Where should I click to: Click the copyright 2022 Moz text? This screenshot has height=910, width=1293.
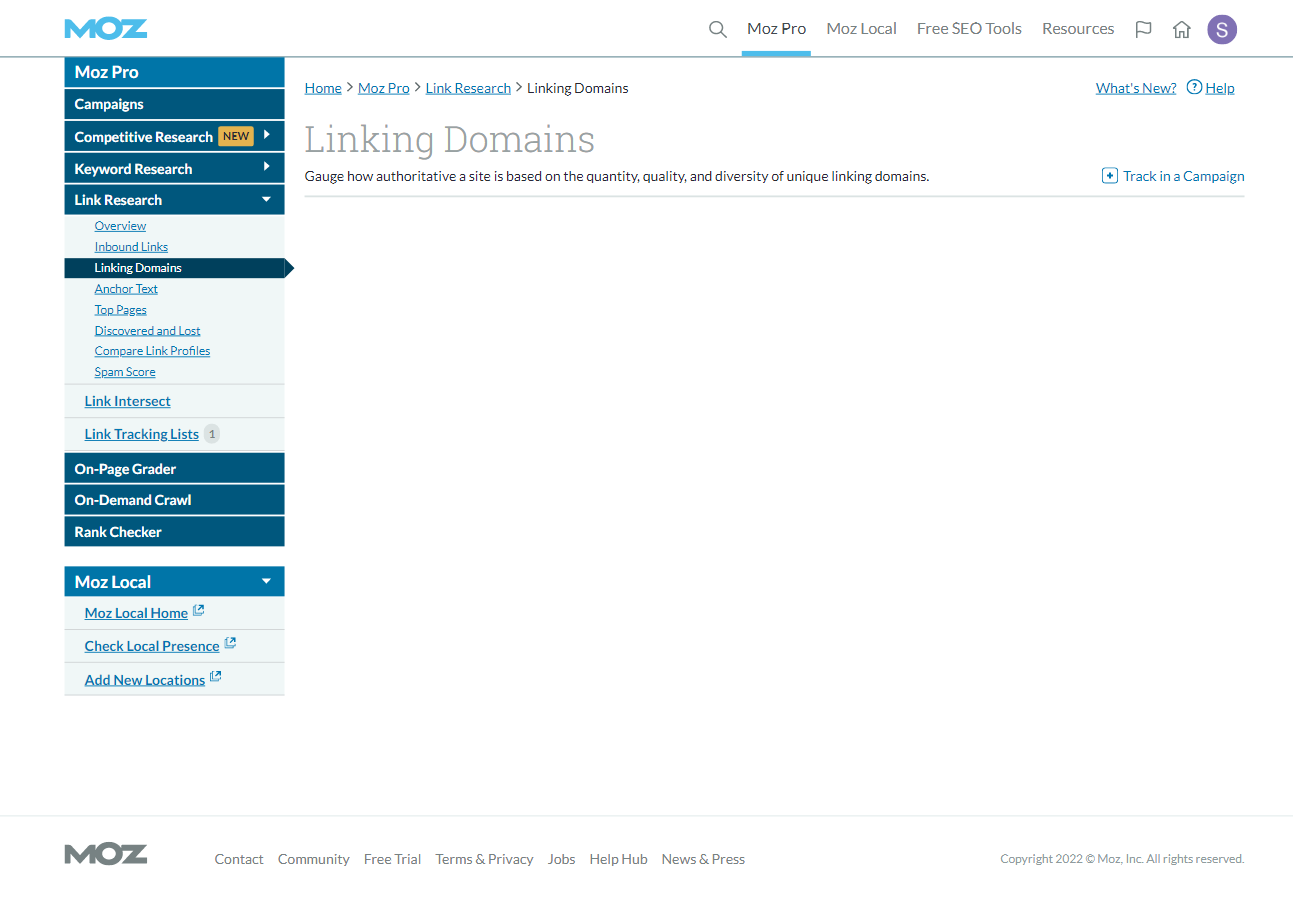tap(1122, 859)
